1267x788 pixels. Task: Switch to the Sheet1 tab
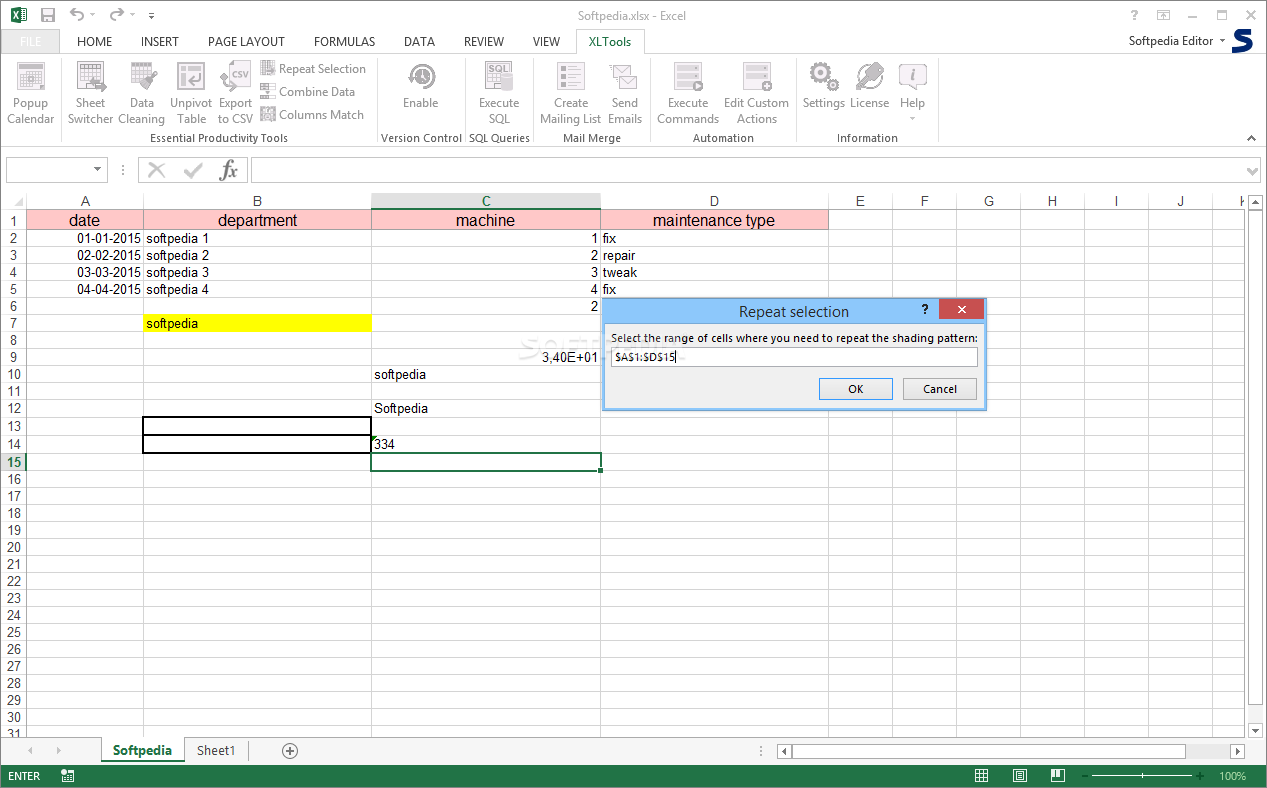(x=216, y=750)
